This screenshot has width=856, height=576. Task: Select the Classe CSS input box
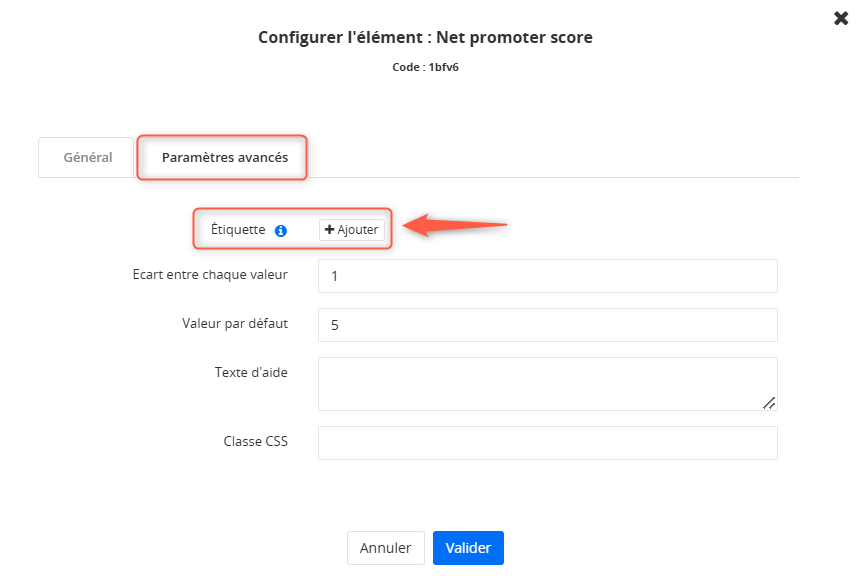548,443
